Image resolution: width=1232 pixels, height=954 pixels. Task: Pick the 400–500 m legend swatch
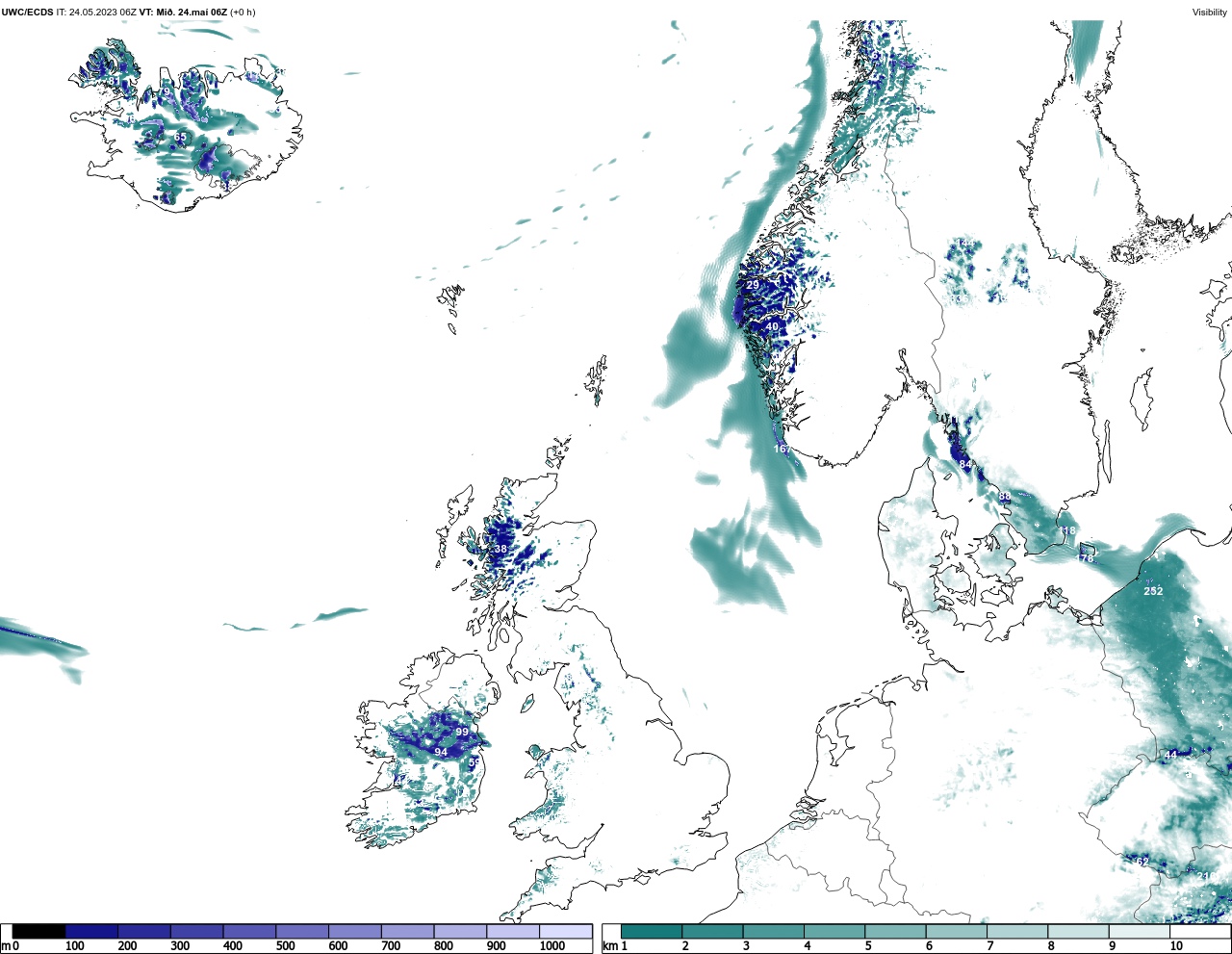tap(249, 931)
